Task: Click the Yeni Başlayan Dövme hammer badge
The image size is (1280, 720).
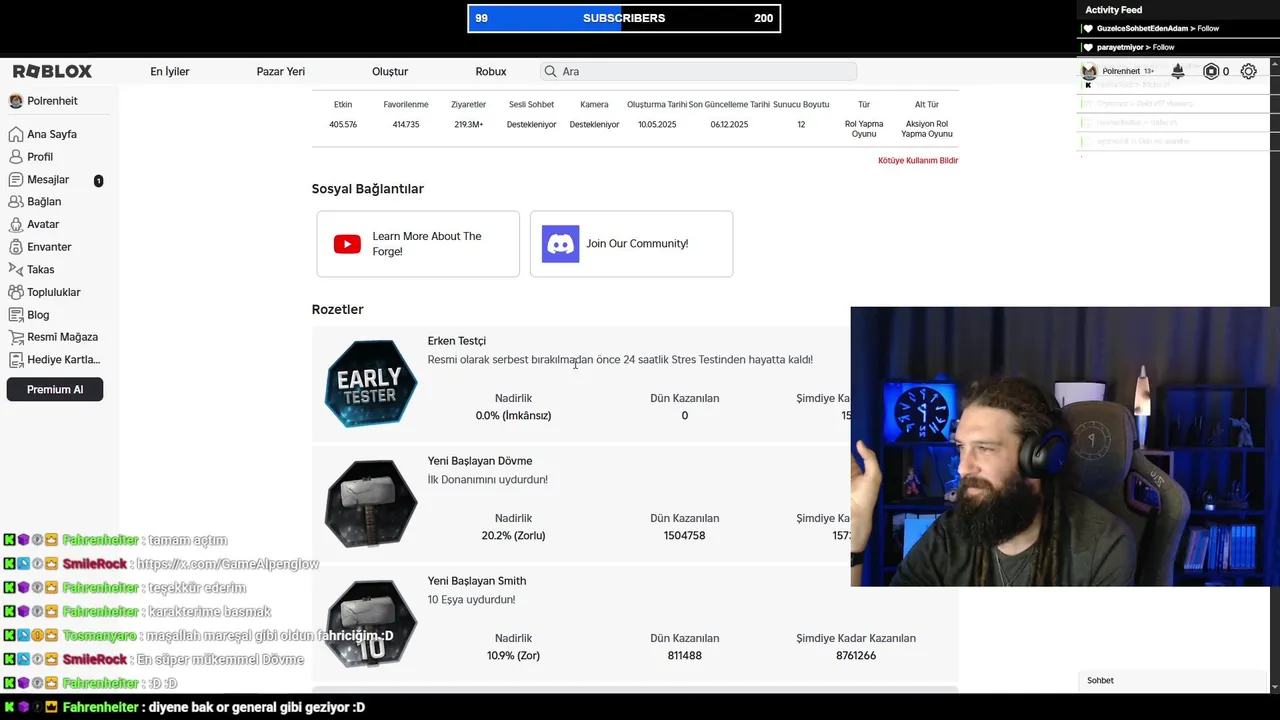Action: (371, 504)
